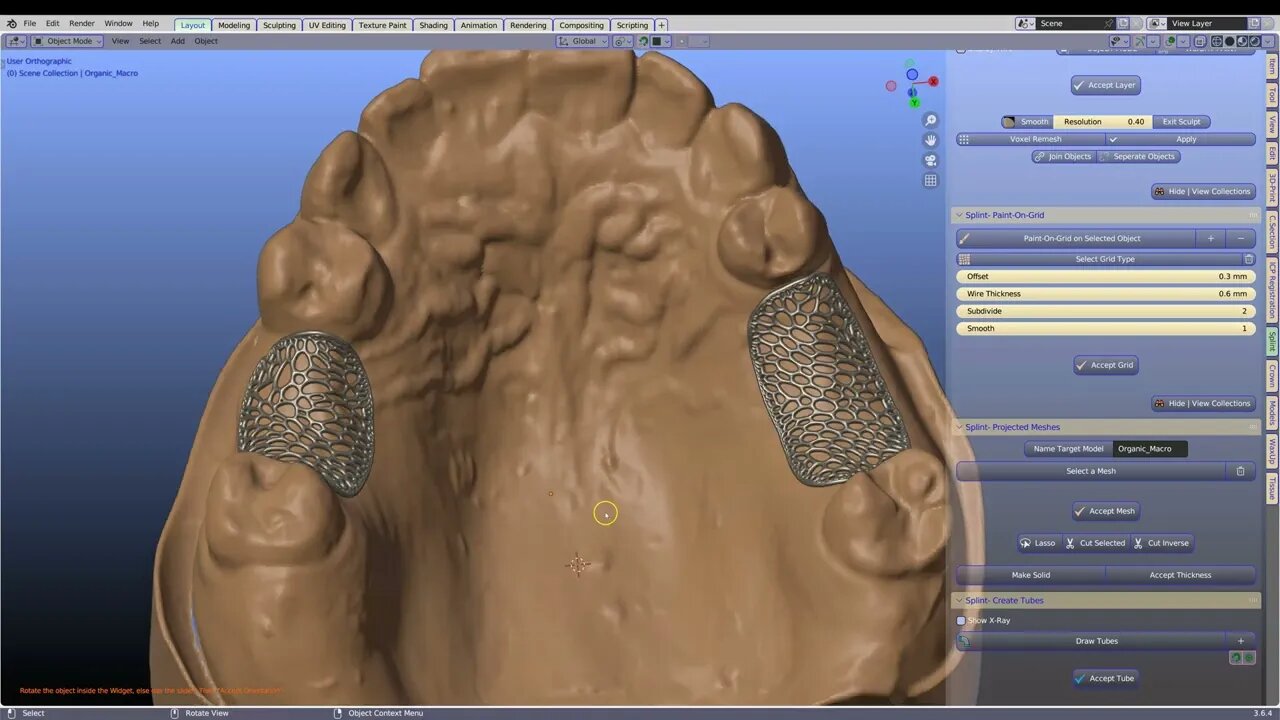Adjust the Offset 0.3 mm slider
The height and width of the screenshot is (720, 1280).
click(x=1106, y=276)
